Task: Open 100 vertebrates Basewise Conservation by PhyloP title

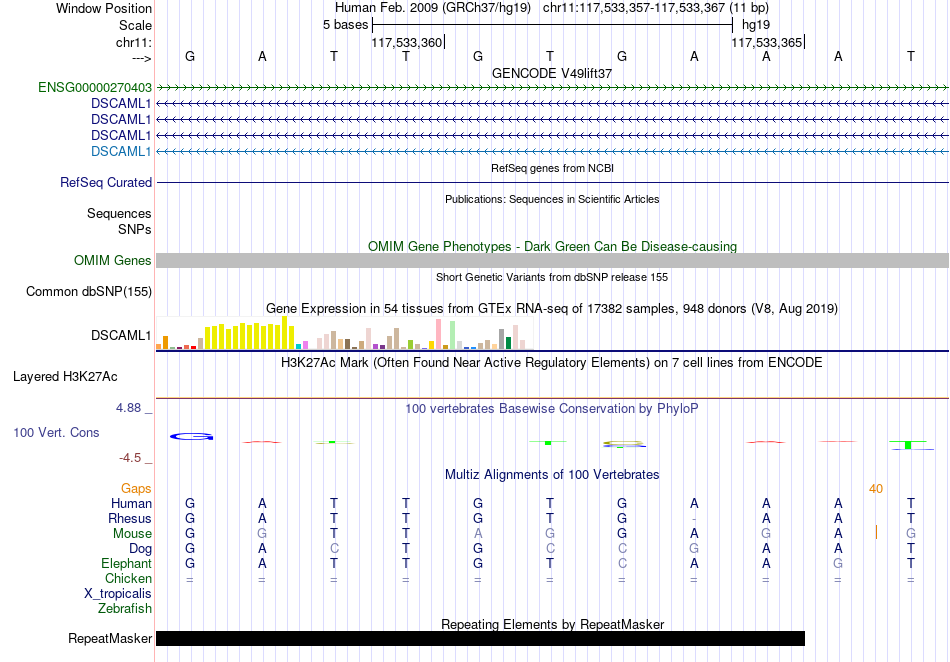Action: coord(552,409)
